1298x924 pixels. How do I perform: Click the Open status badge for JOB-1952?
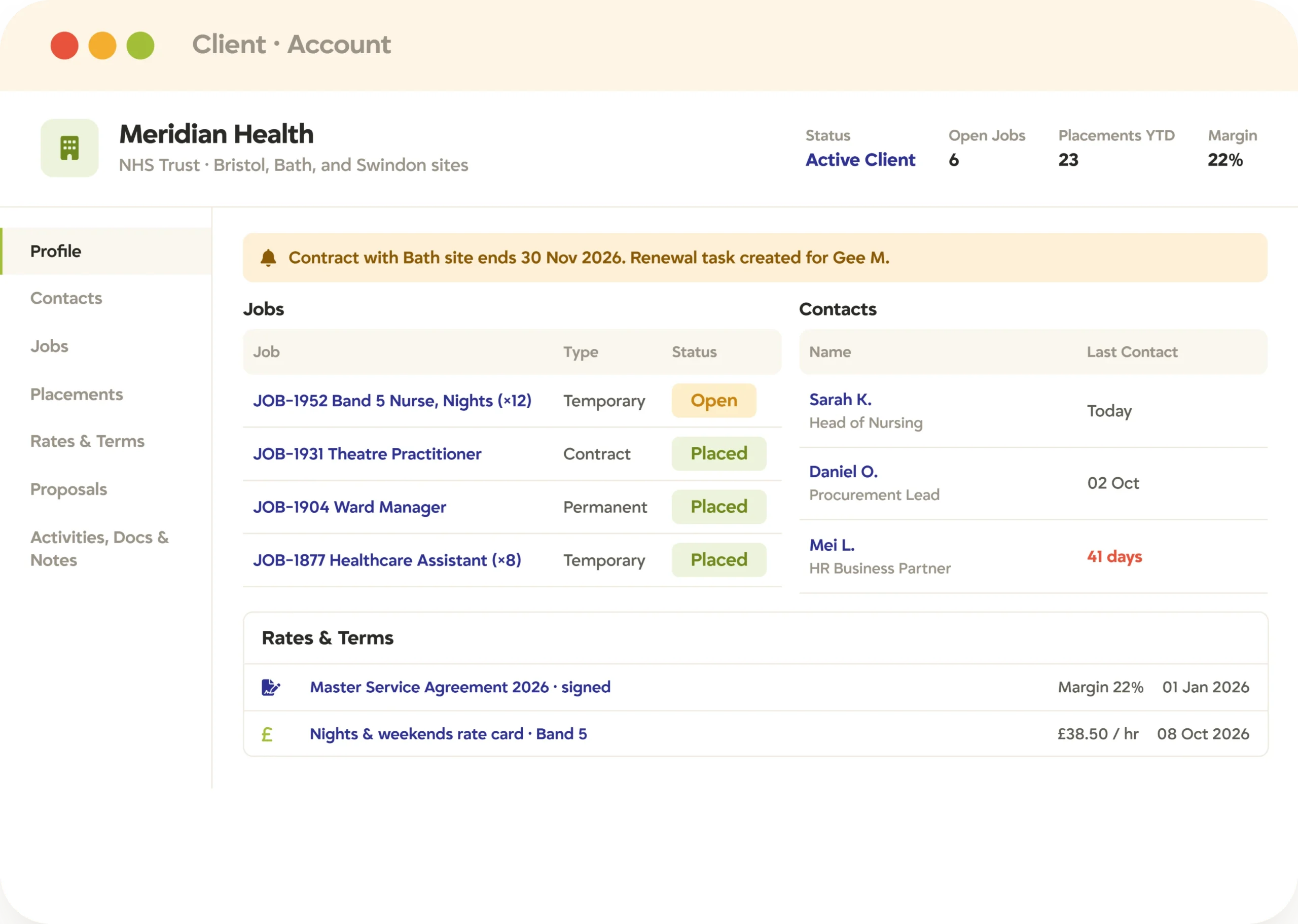tap(714, 401)
